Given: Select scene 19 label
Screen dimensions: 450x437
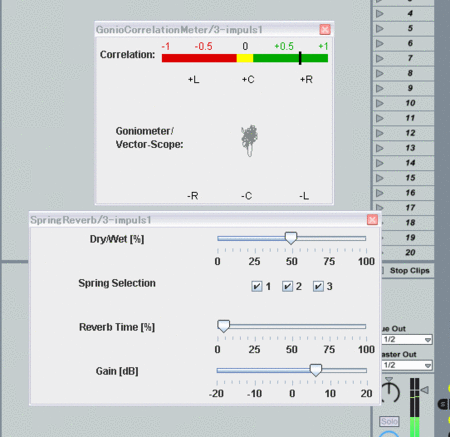Looking at the screenshot, I should (410, 238).
